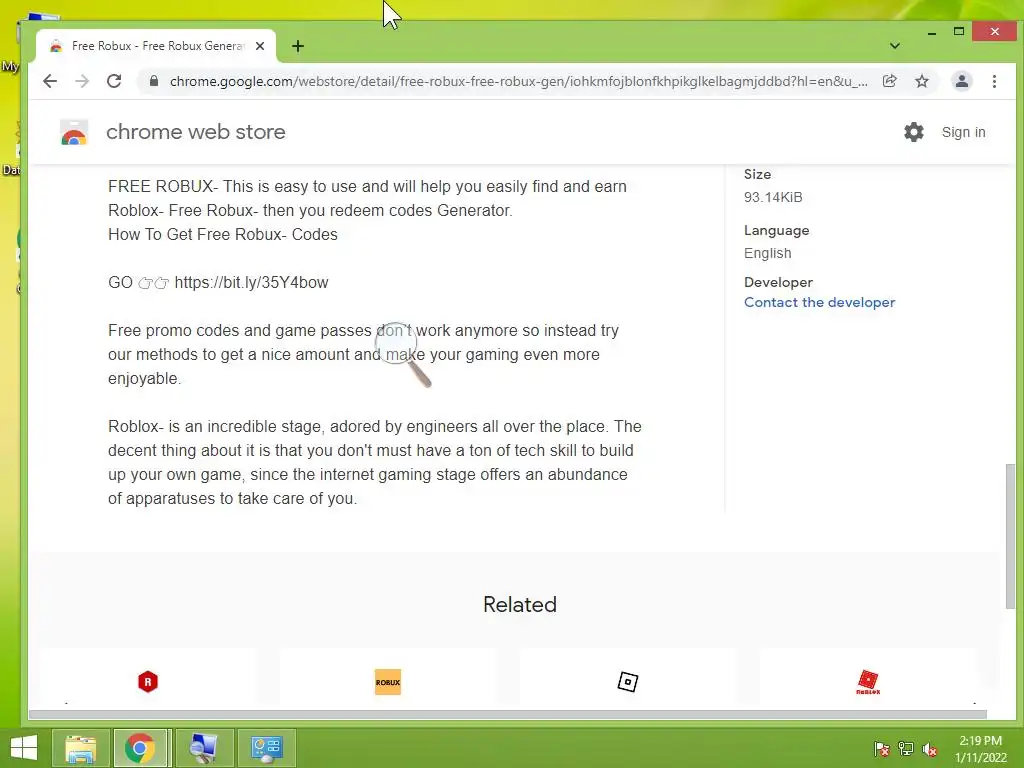Open the taskbar clock showing 2:19 PM
Image resolution: width=1024 pixels, height=768 pixels.
[980, 749]
